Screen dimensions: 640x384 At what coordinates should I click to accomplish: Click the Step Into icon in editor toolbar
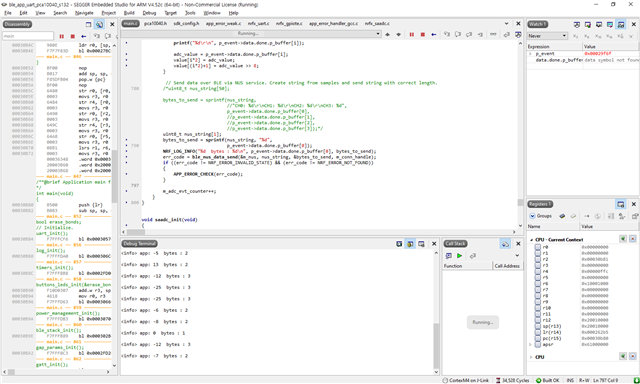coord(447,34)
